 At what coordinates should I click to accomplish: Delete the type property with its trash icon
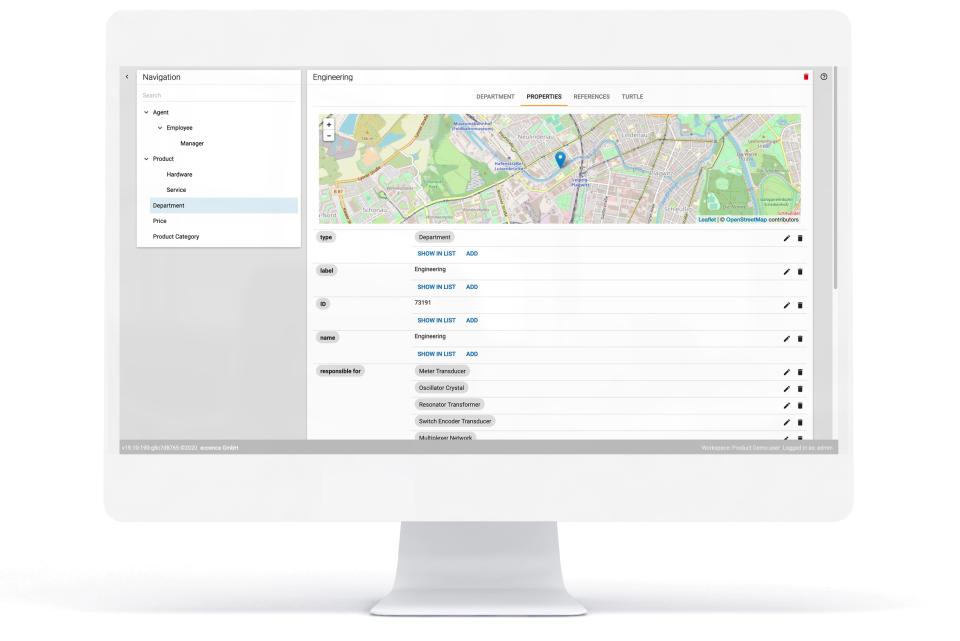pyautogui.click(x=800, y=238)
